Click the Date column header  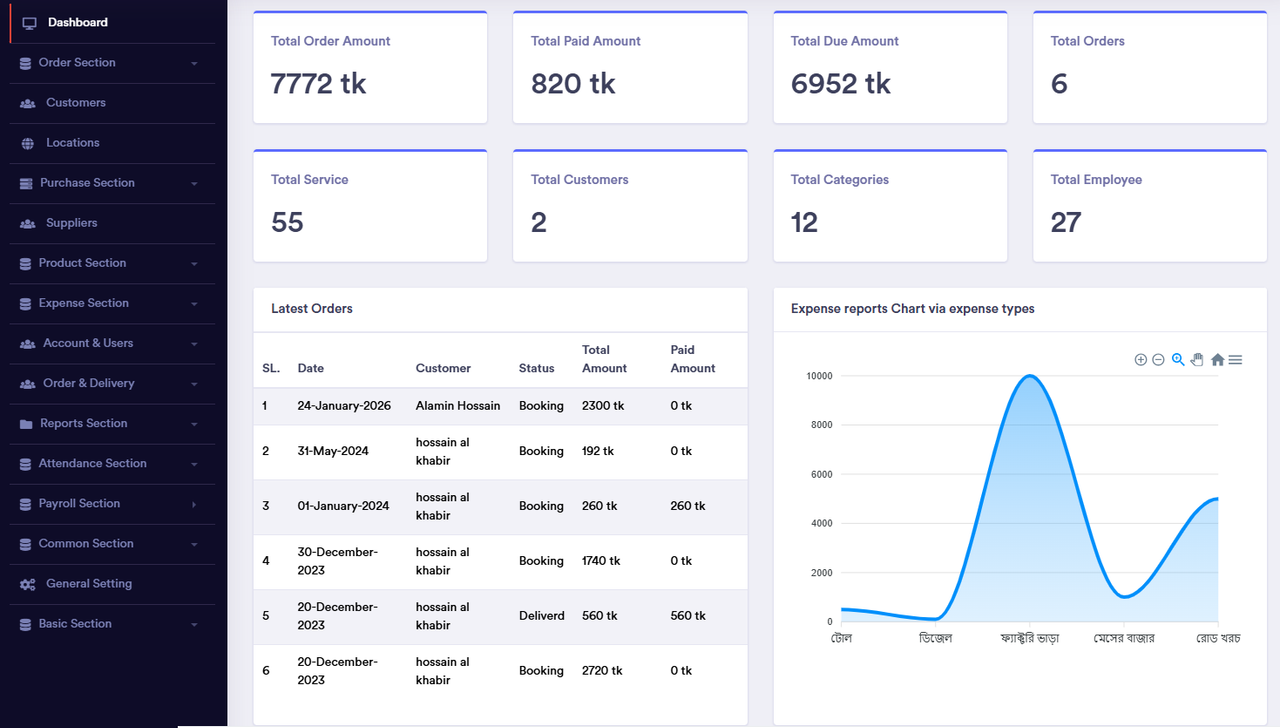[311, 368]
